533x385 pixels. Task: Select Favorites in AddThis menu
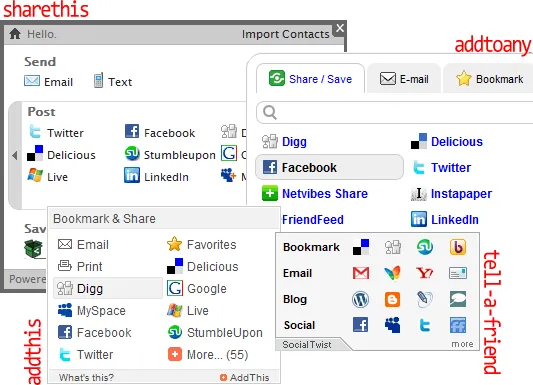pos(202,244)
